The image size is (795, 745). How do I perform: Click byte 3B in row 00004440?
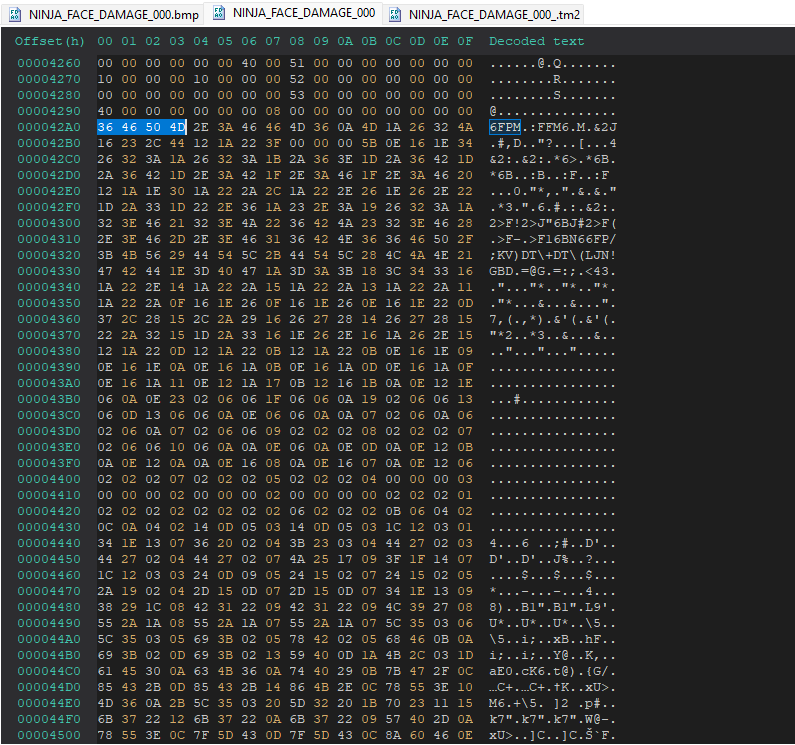(x=297, y=543)
